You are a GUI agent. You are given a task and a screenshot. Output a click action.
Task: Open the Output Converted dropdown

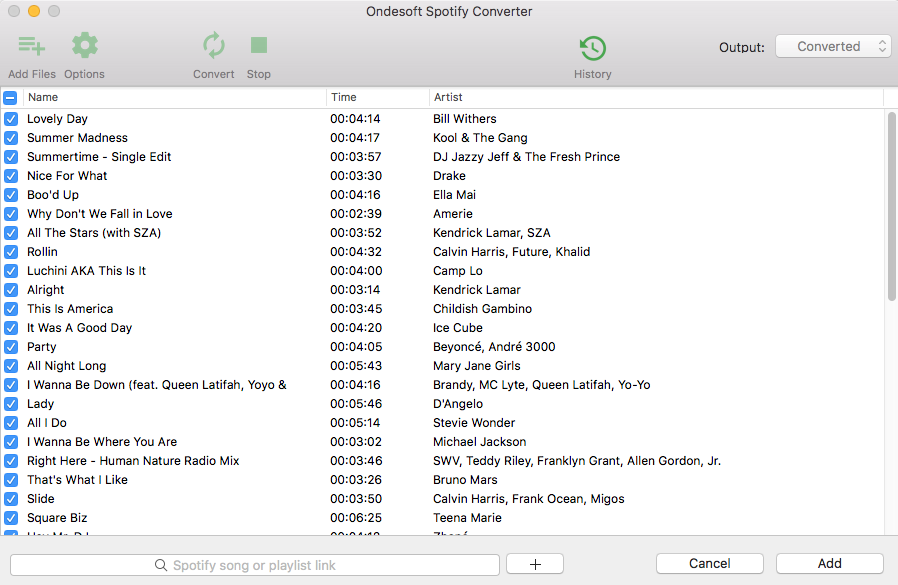pos(830,47)
